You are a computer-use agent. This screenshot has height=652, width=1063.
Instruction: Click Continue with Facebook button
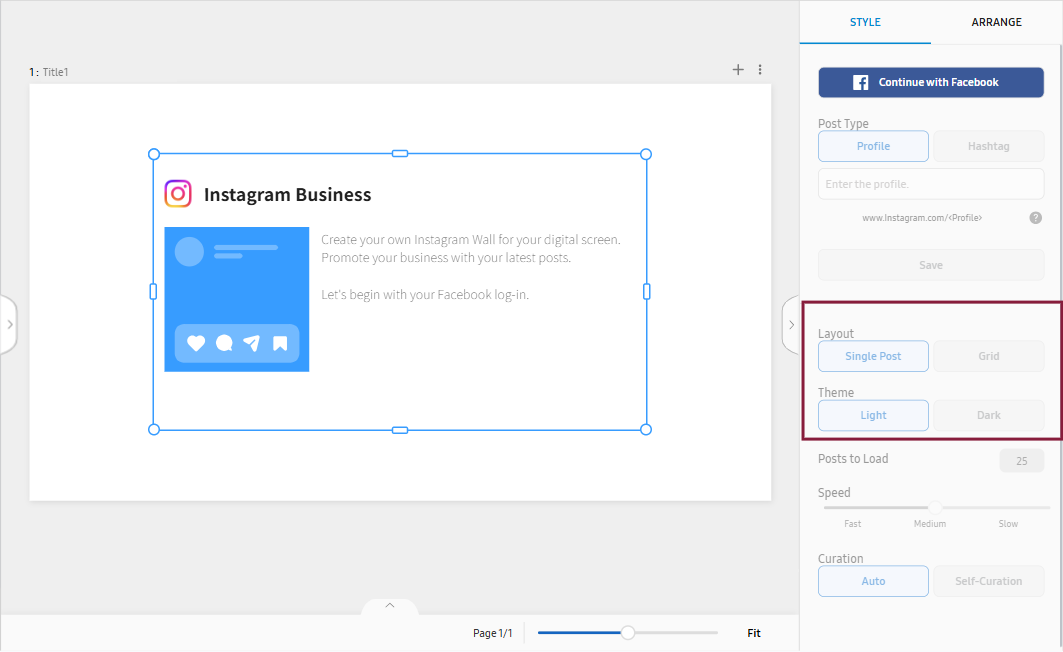pyautogui.click(x=931, y=82)
